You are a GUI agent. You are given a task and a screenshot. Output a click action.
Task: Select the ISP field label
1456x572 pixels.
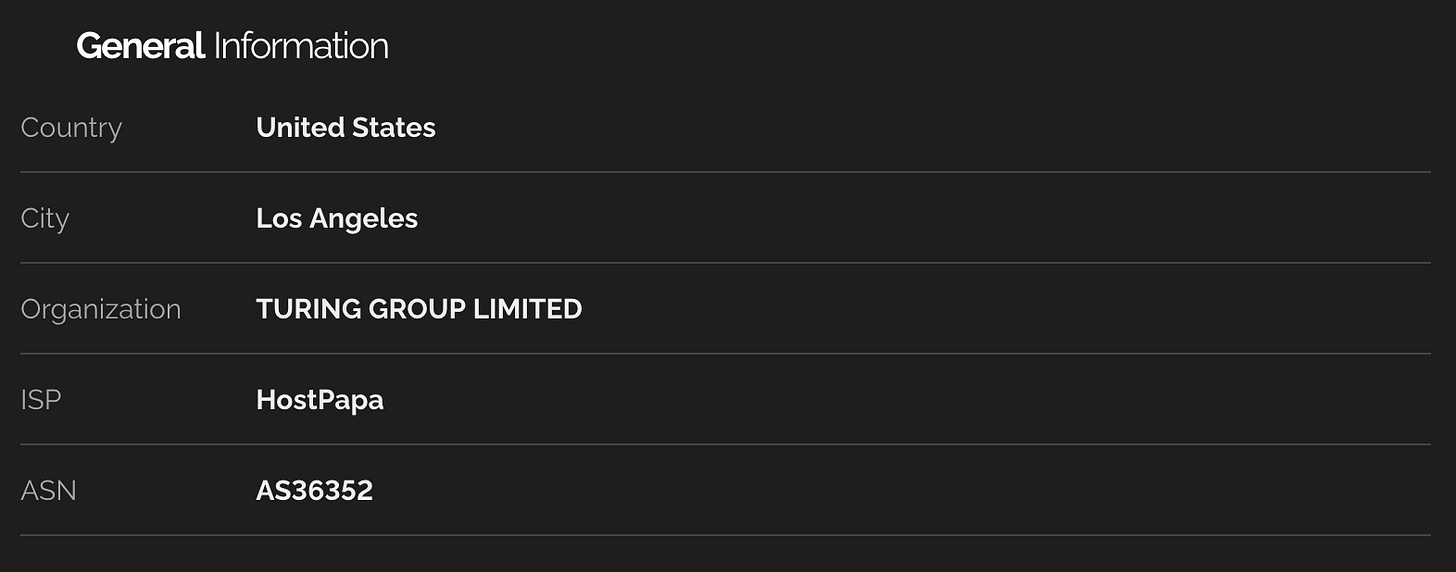(x=41, y=400)
